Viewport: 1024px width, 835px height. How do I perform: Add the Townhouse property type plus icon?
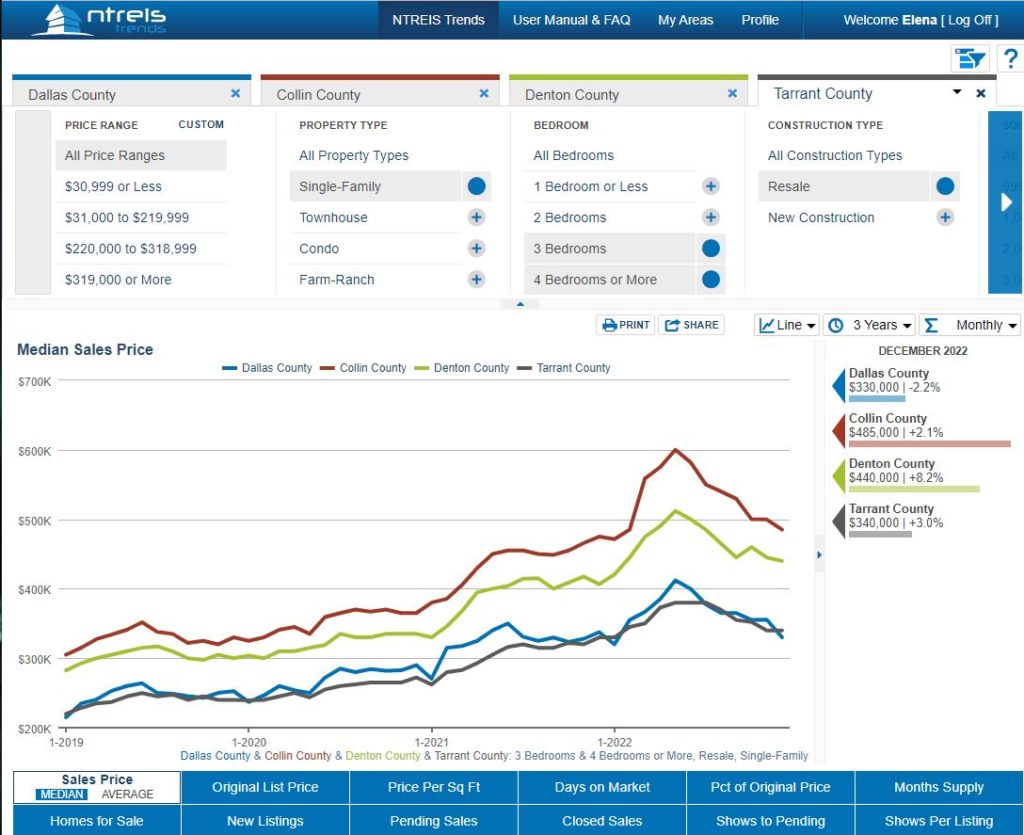point(477,217)
